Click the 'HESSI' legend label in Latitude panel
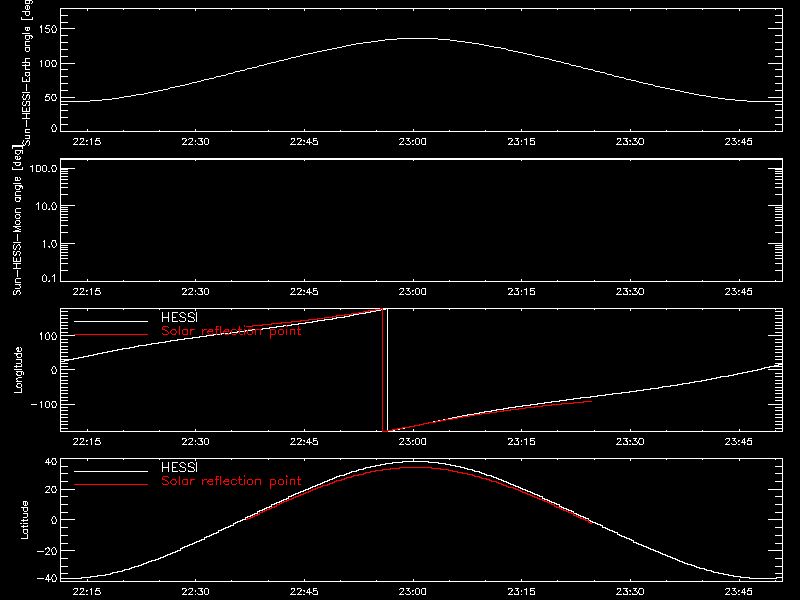The width and height of the screenshot is (800, 600). pyautogui.click(x=179, y=467)
